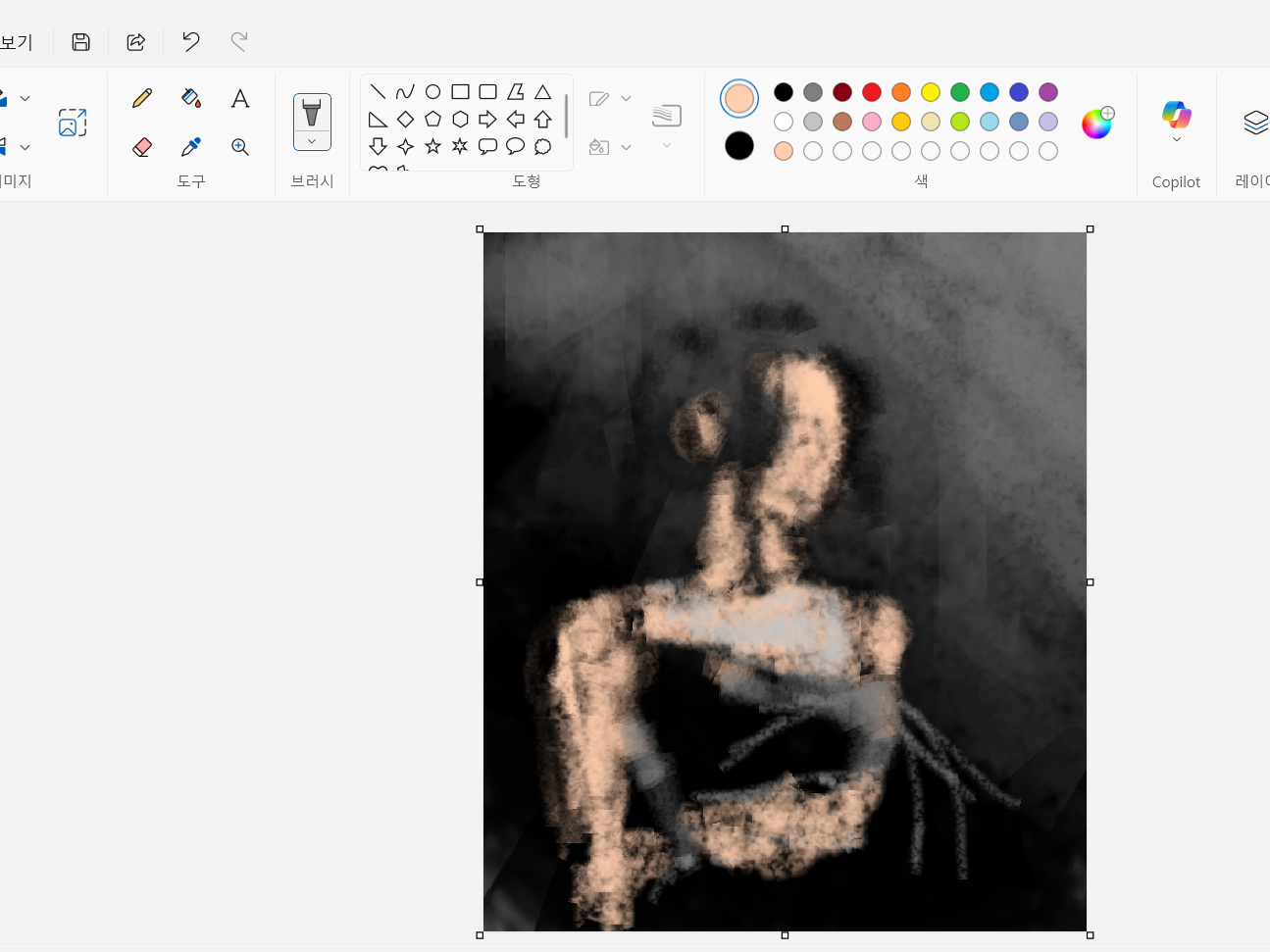The image size is (1270, 952).
Task: Select the Pencil tool
Action: pos(142,98)
